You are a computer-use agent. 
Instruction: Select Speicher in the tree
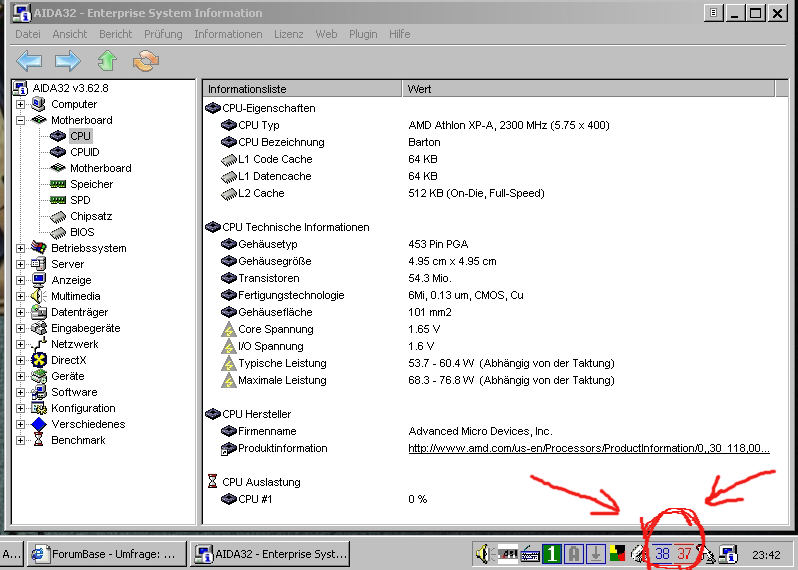[x=91, y=184]
